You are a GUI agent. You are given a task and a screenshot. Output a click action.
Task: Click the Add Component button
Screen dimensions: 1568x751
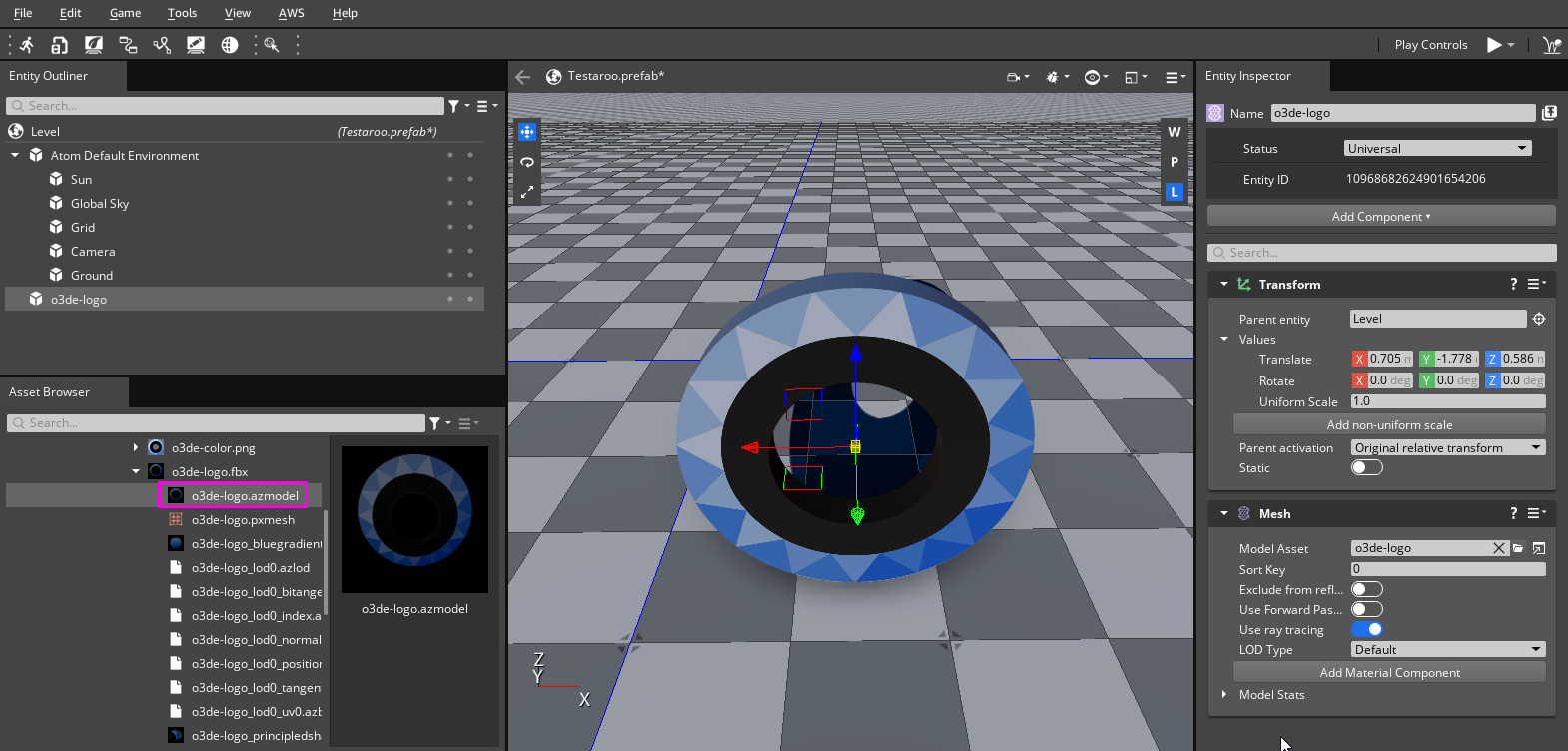point(1380,217)
